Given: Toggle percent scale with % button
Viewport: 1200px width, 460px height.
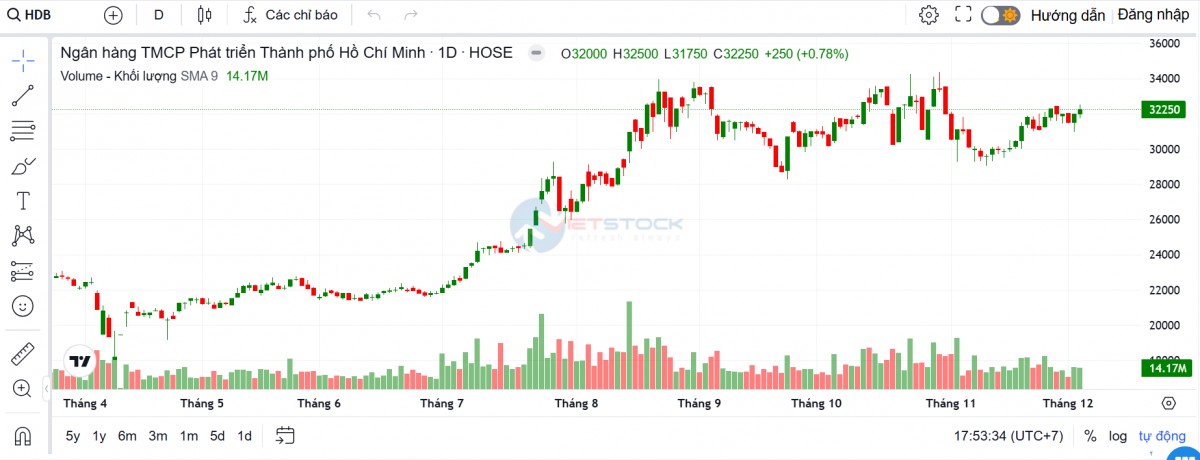Looking at the screenshot, I should coord(1090,436).
